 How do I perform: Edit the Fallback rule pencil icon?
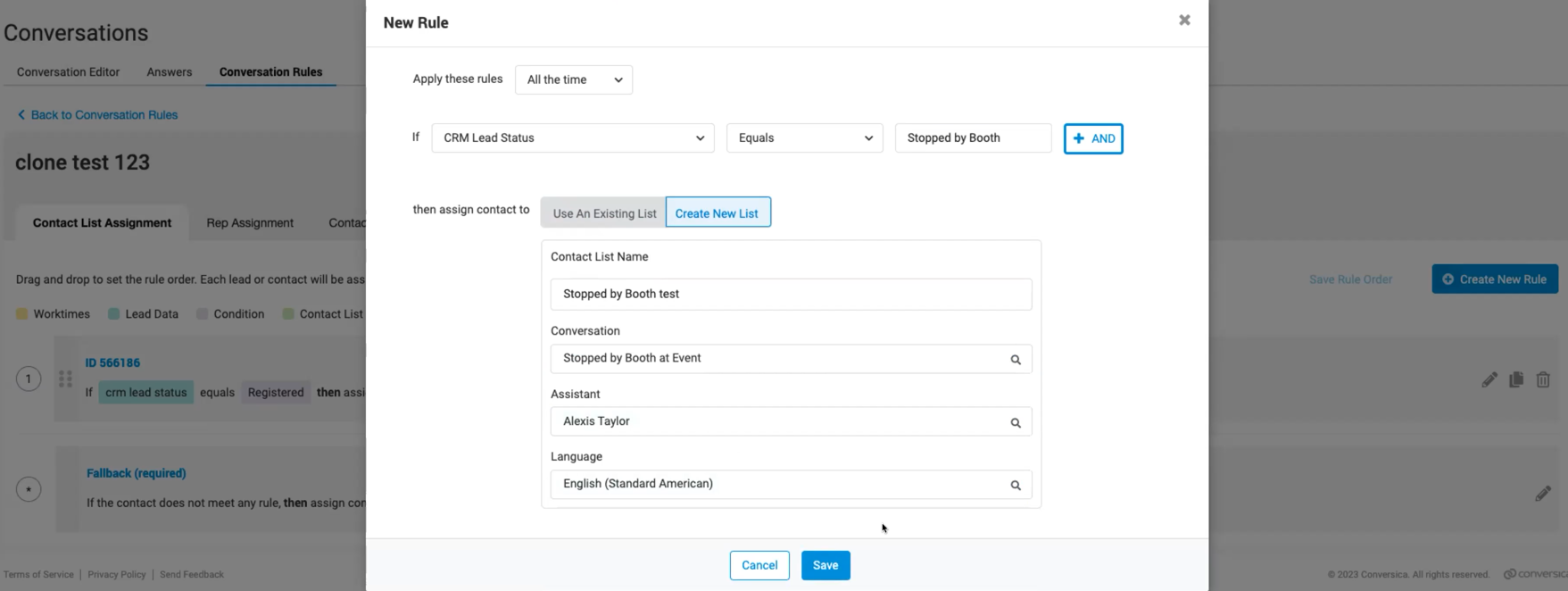tap(1542, 494)
